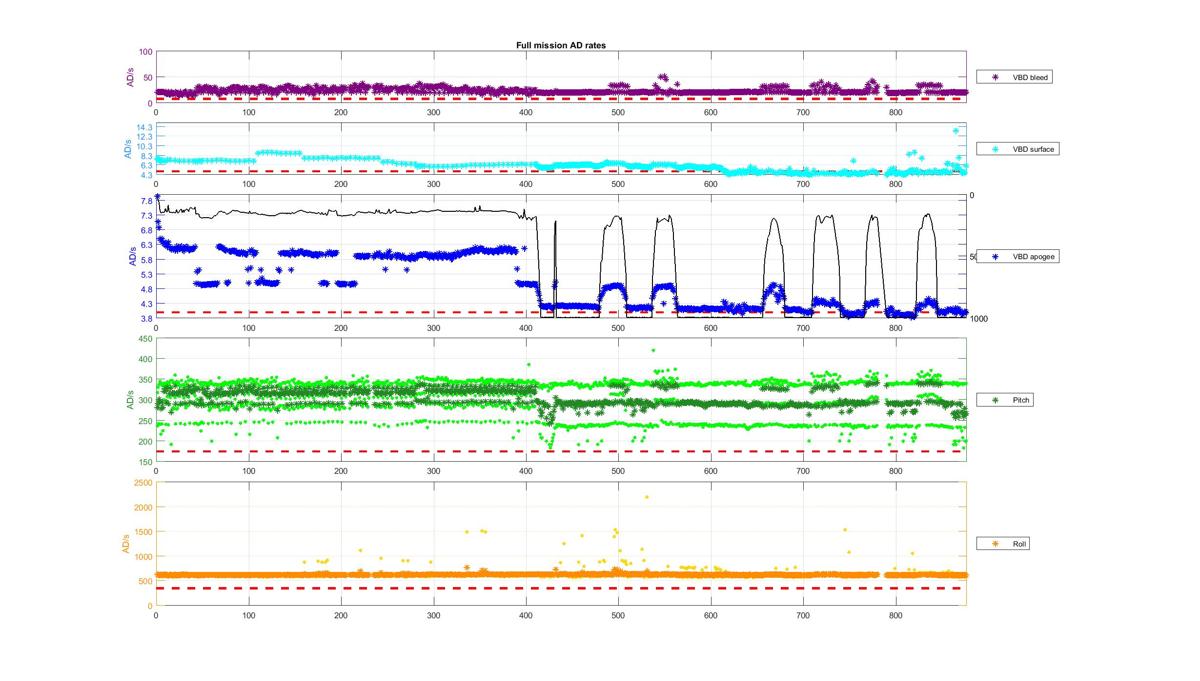This screenshot has height=681, width=1200.
Task: Click the 'Full mission AD rates' title
Action: [x=560, y=46]
